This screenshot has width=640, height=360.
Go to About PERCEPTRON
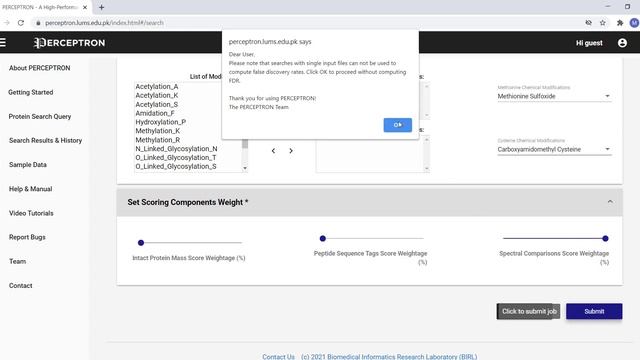click(40, 68)
